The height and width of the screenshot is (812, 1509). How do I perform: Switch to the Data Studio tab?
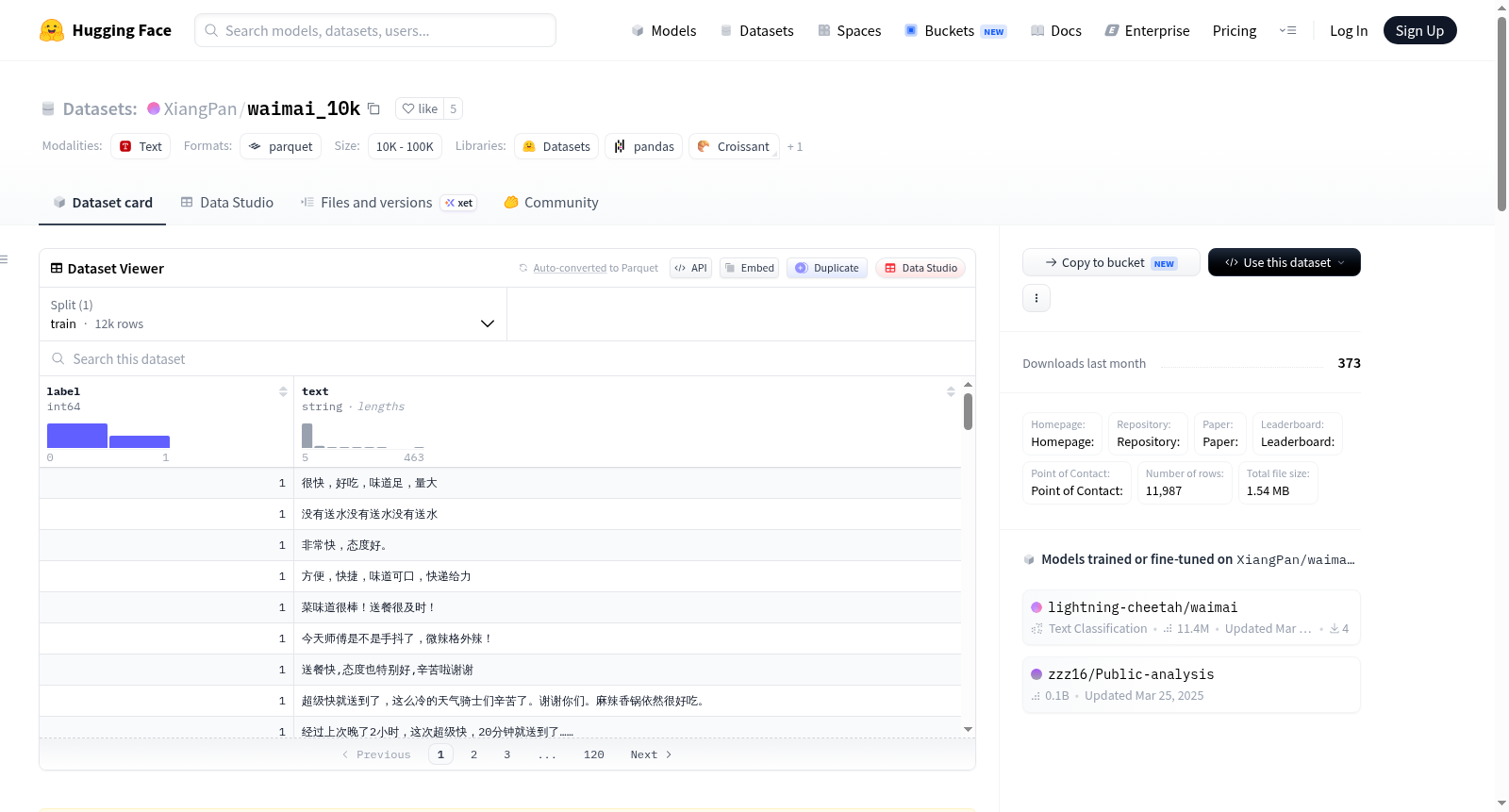227,202
